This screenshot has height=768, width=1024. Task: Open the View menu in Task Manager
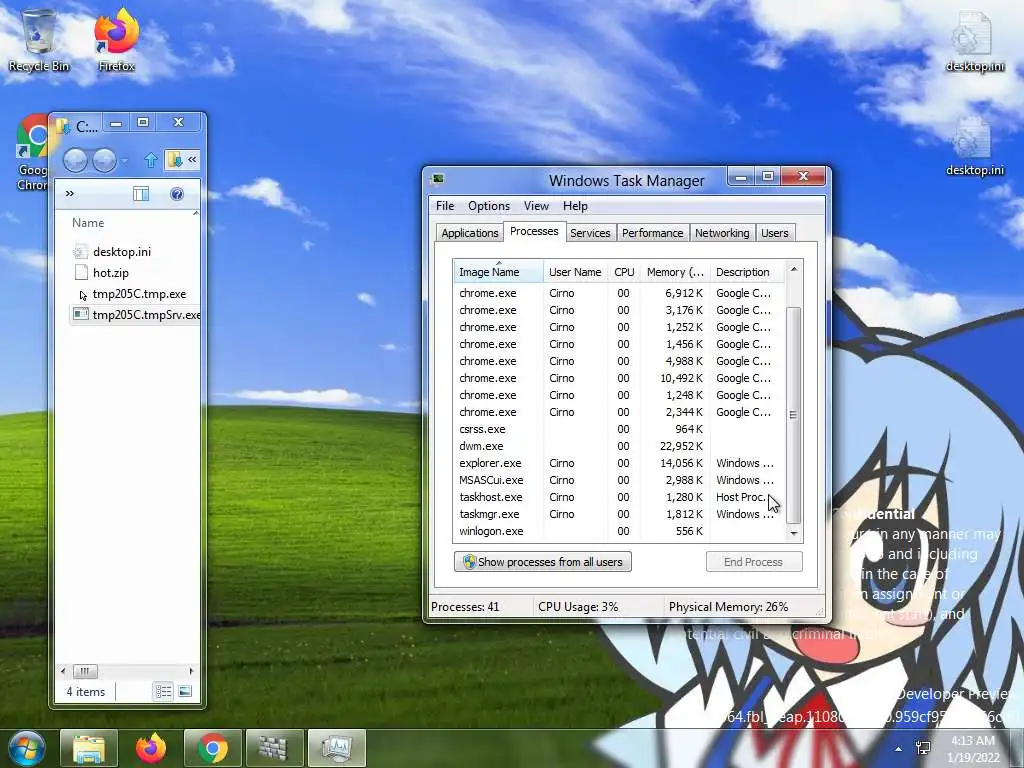536,206
